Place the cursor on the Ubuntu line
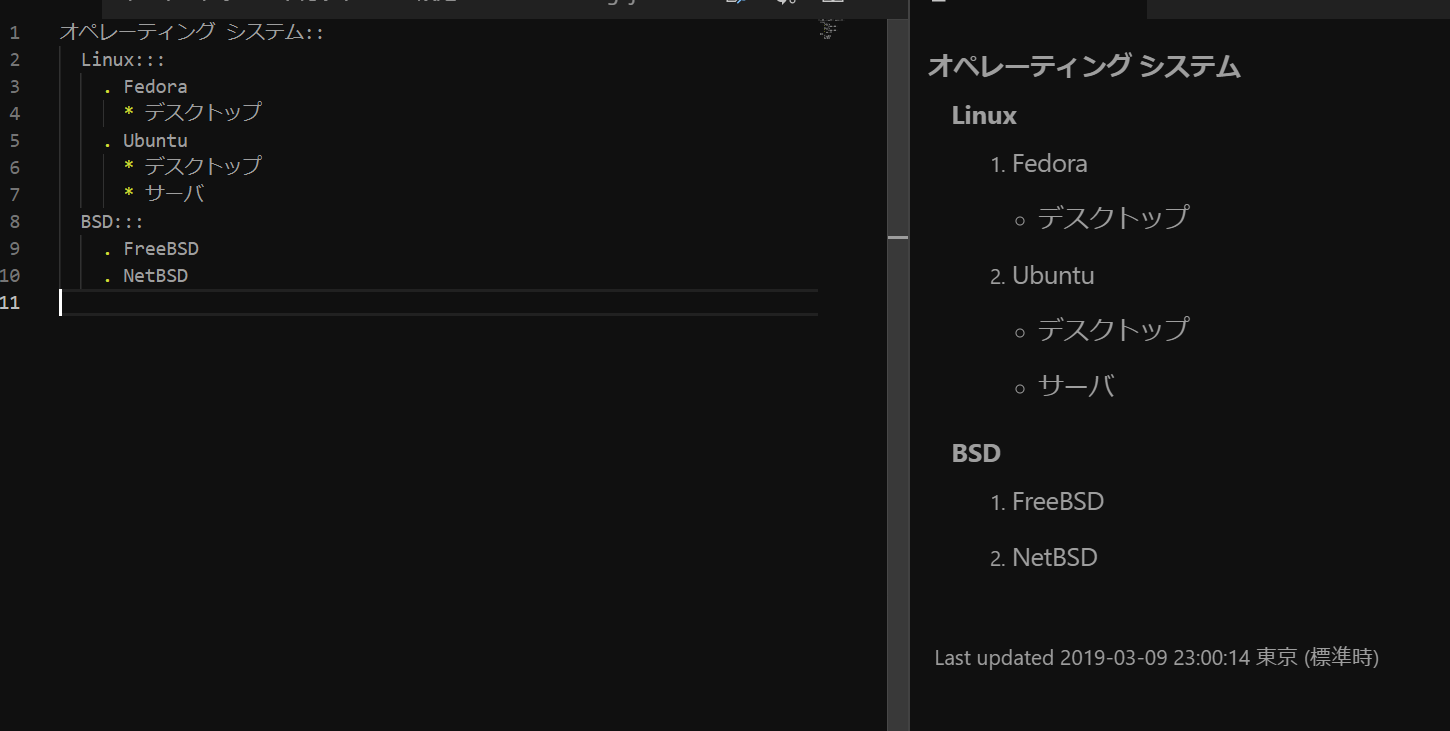1450x731 pixels. 156,140
